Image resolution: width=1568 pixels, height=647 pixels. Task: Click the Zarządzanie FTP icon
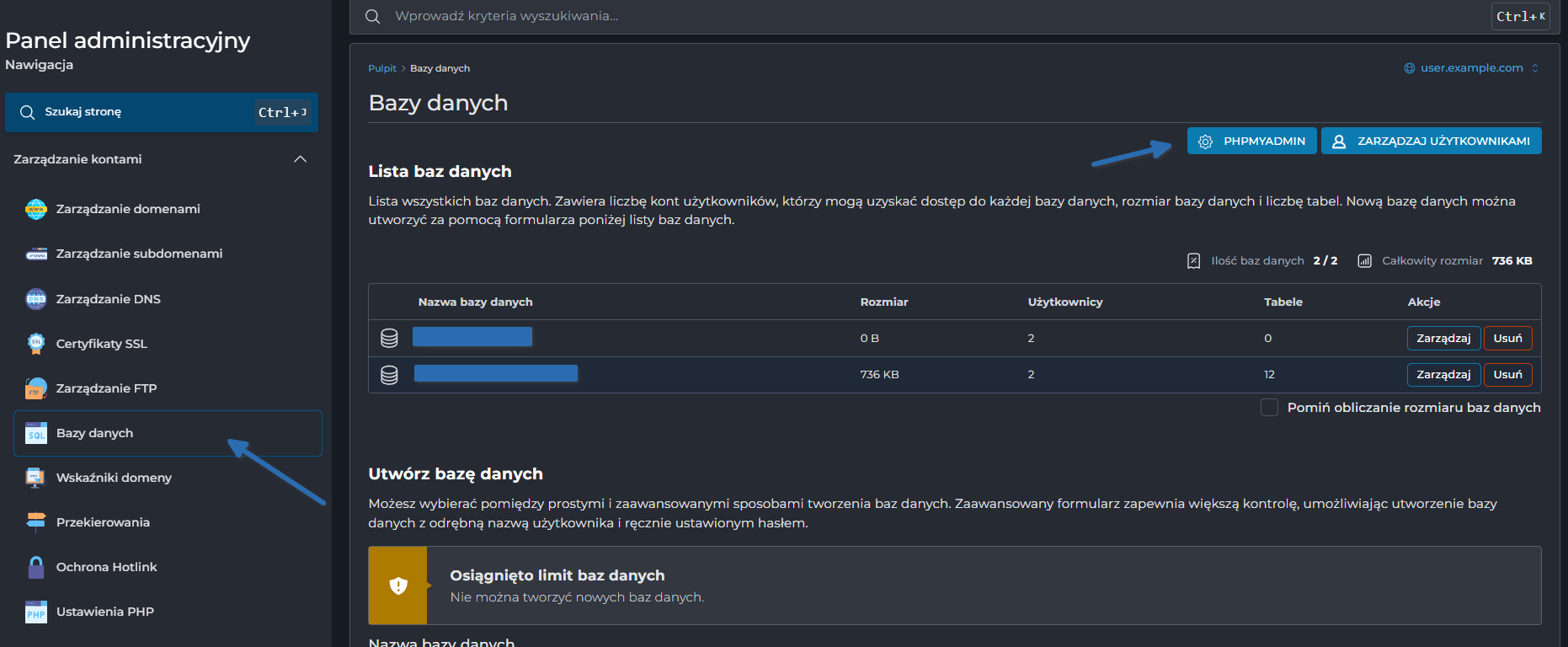pos(36,388)
